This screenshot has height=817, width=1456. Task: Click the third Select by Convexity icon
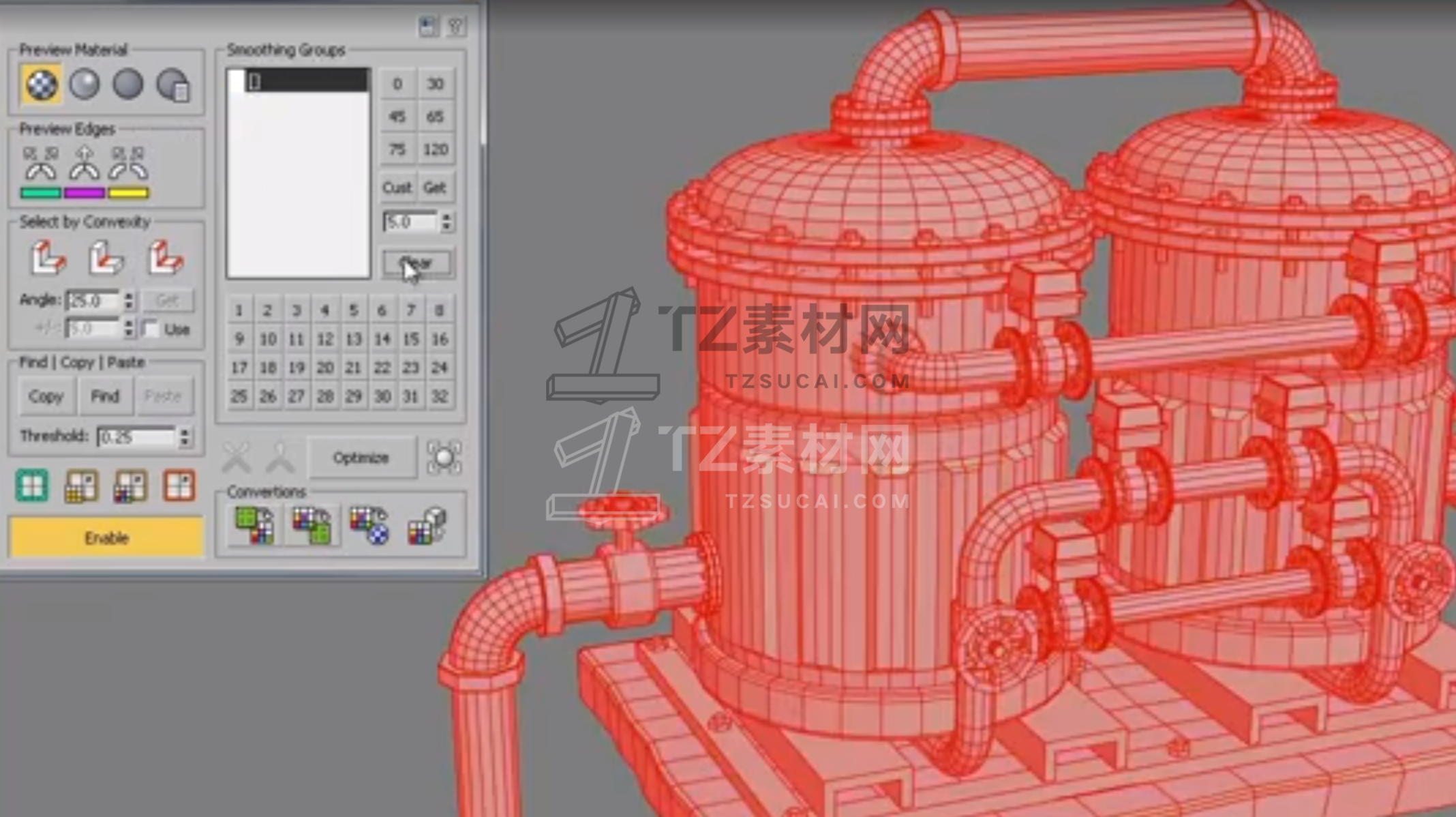166,258
